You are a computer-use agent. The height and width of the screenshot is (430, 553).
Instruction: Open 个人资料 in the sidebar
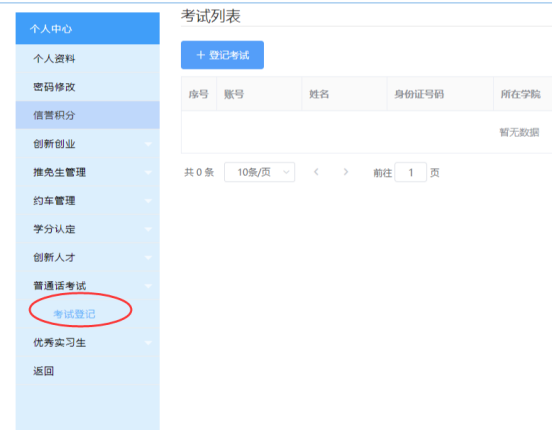(x=87, y=58)
